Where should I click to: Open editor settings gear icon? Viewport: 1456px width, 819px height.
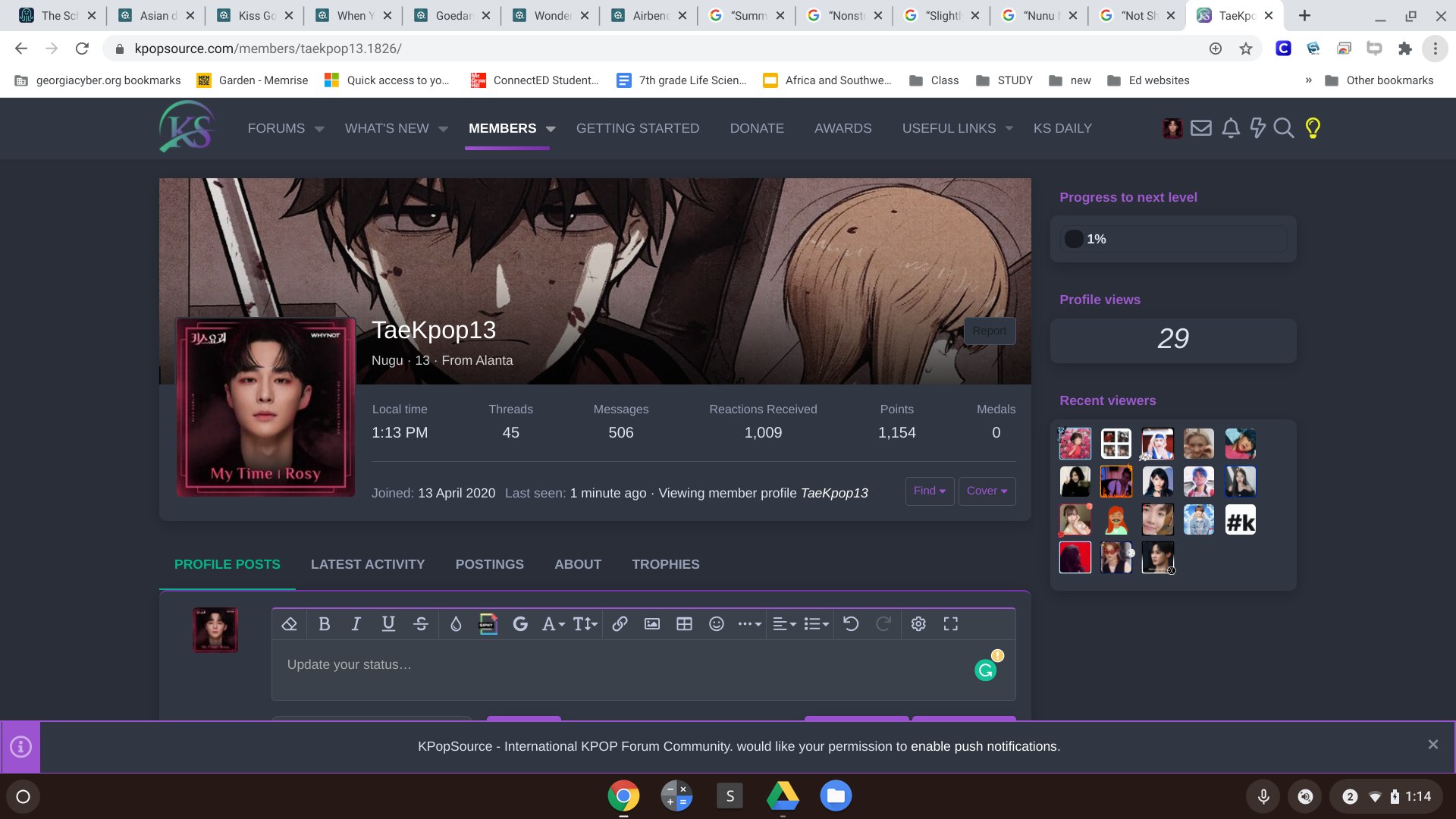[x=918, y=624]
